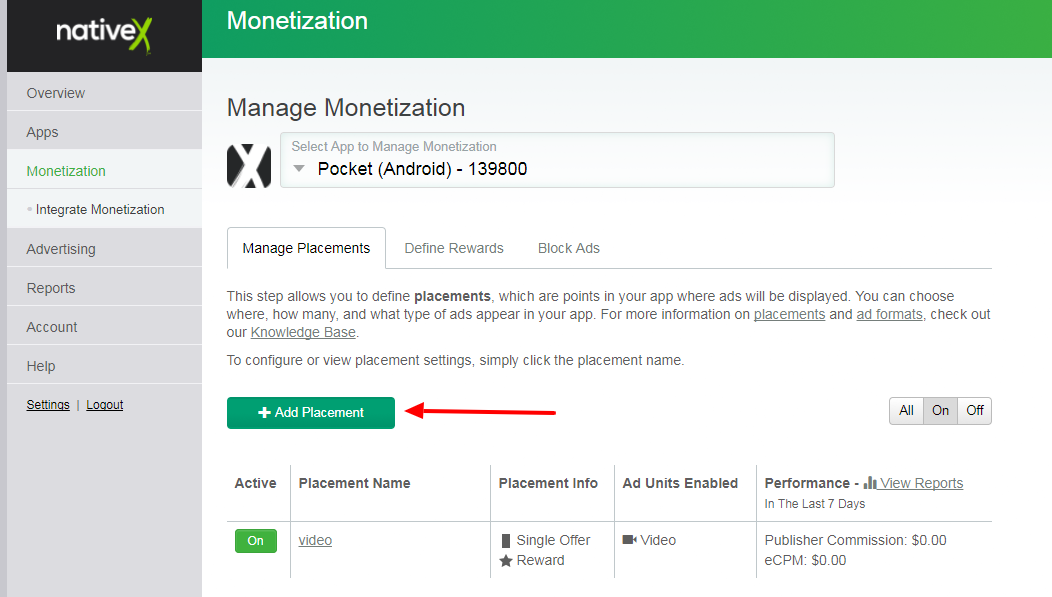Image resolution: width=1052 pixels, height=597 pixels.
Task: Open the Reports sidebar section
Action: [x=51, y=288]
